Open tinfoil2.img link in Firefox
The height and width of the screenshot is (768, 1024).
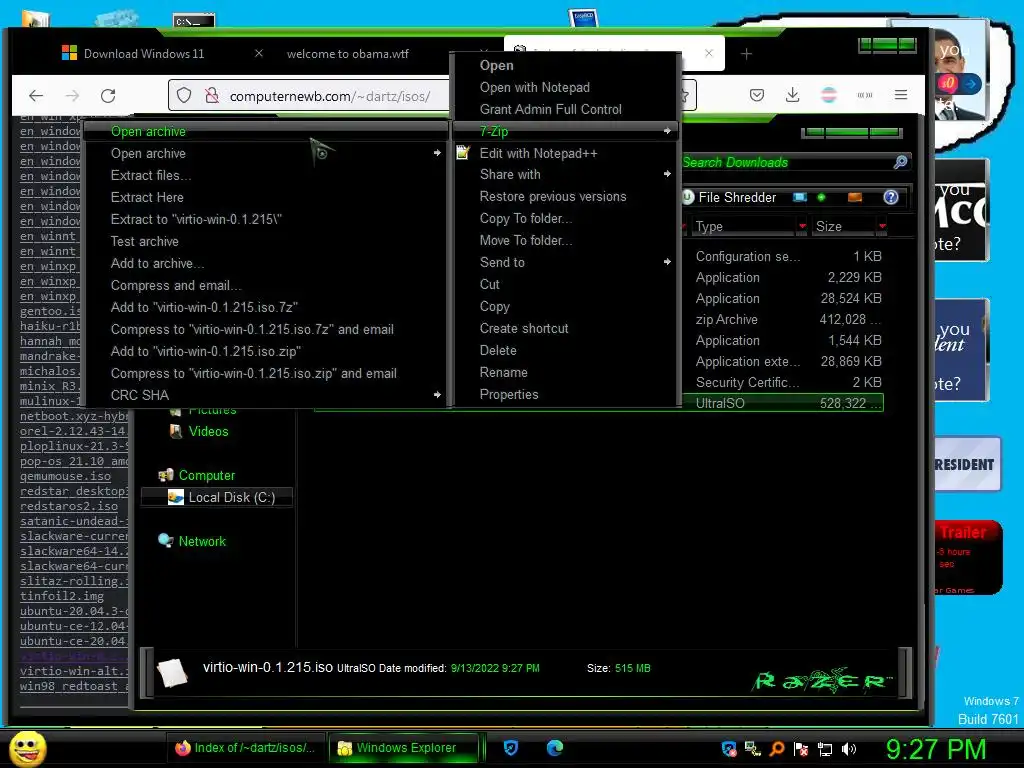tap(62, 596)
